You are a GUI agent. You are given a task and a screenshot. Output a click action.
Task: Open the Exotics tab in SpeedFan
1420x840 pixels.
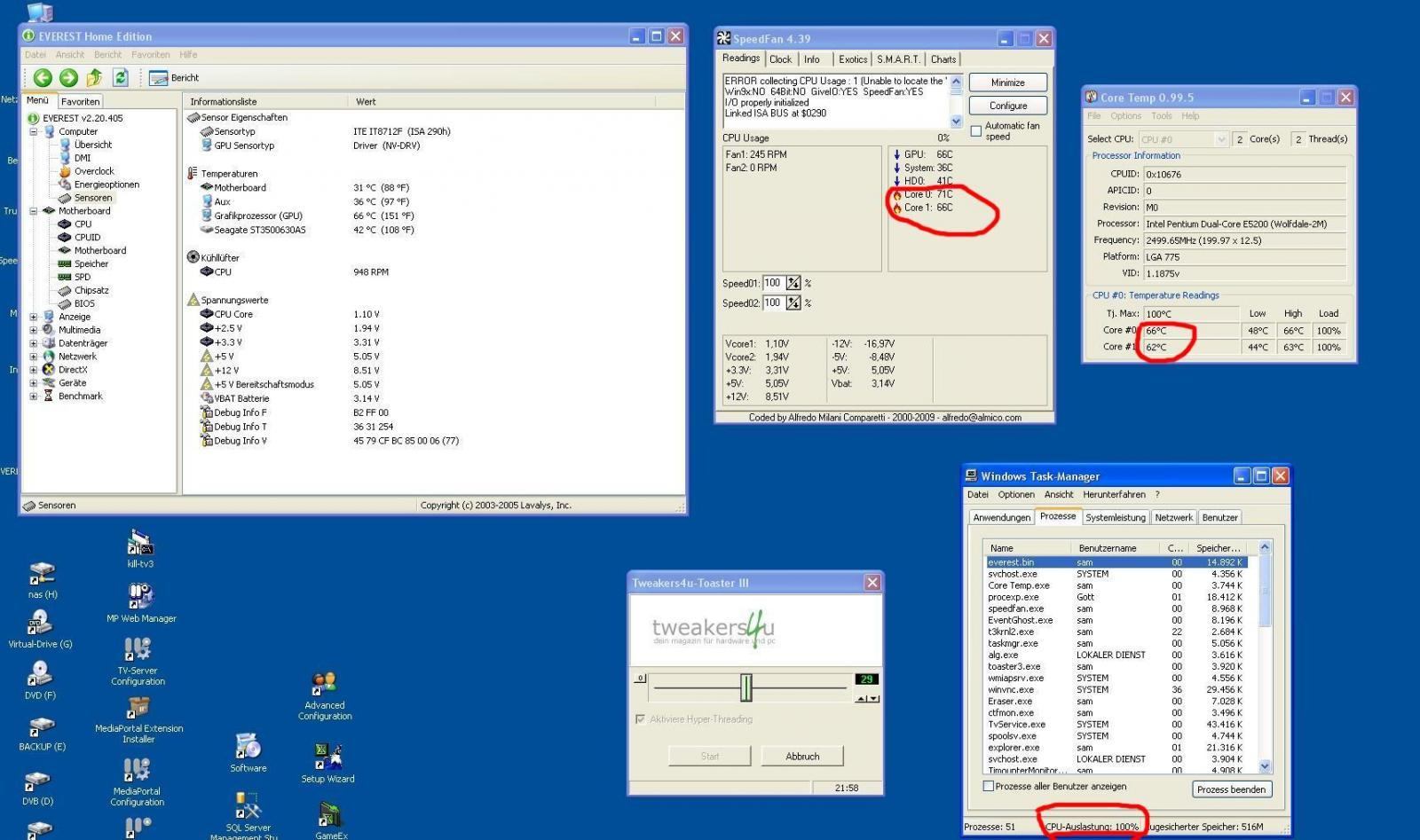click(x=853, y=59)
